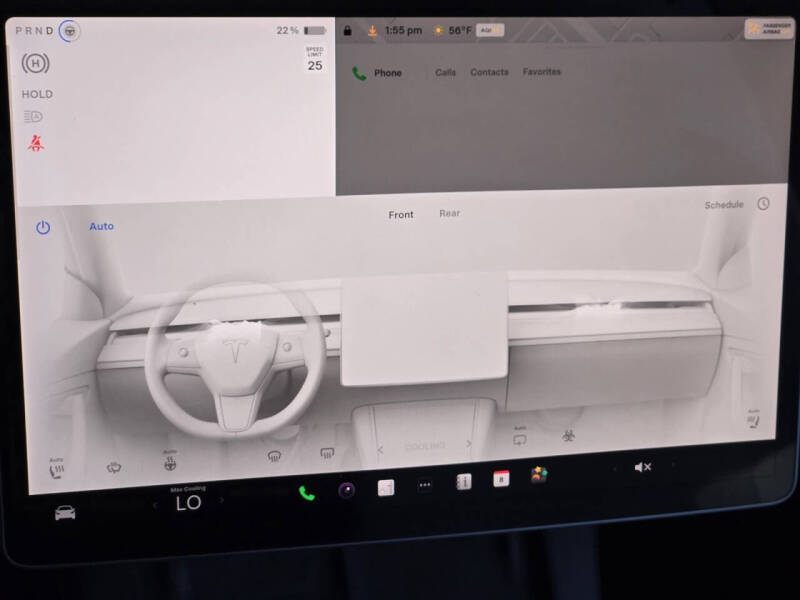The image size is (800, 600).
Task: Open the Calendar app
Action: tap(502, 479)
